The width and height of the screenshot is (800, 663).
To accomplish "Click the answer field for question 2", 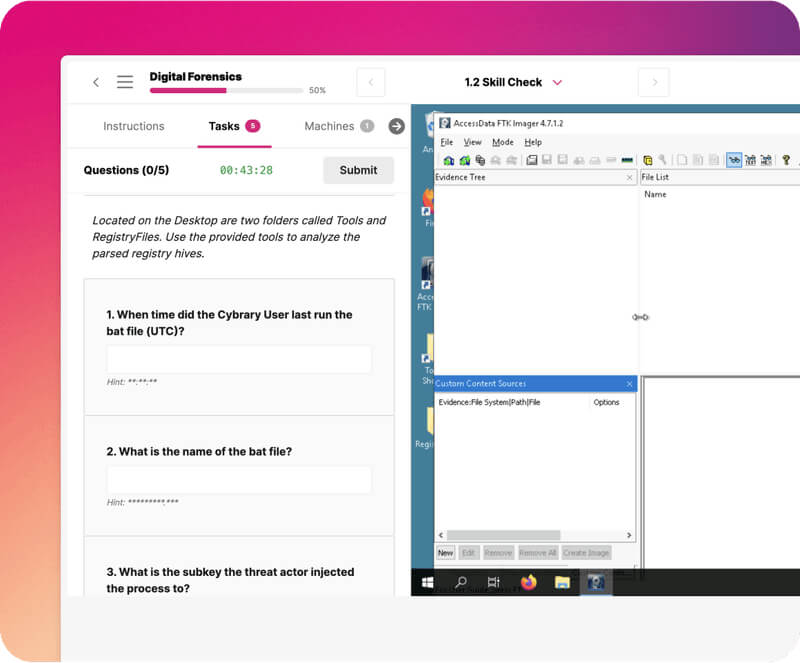I will (x=239, y=480).
